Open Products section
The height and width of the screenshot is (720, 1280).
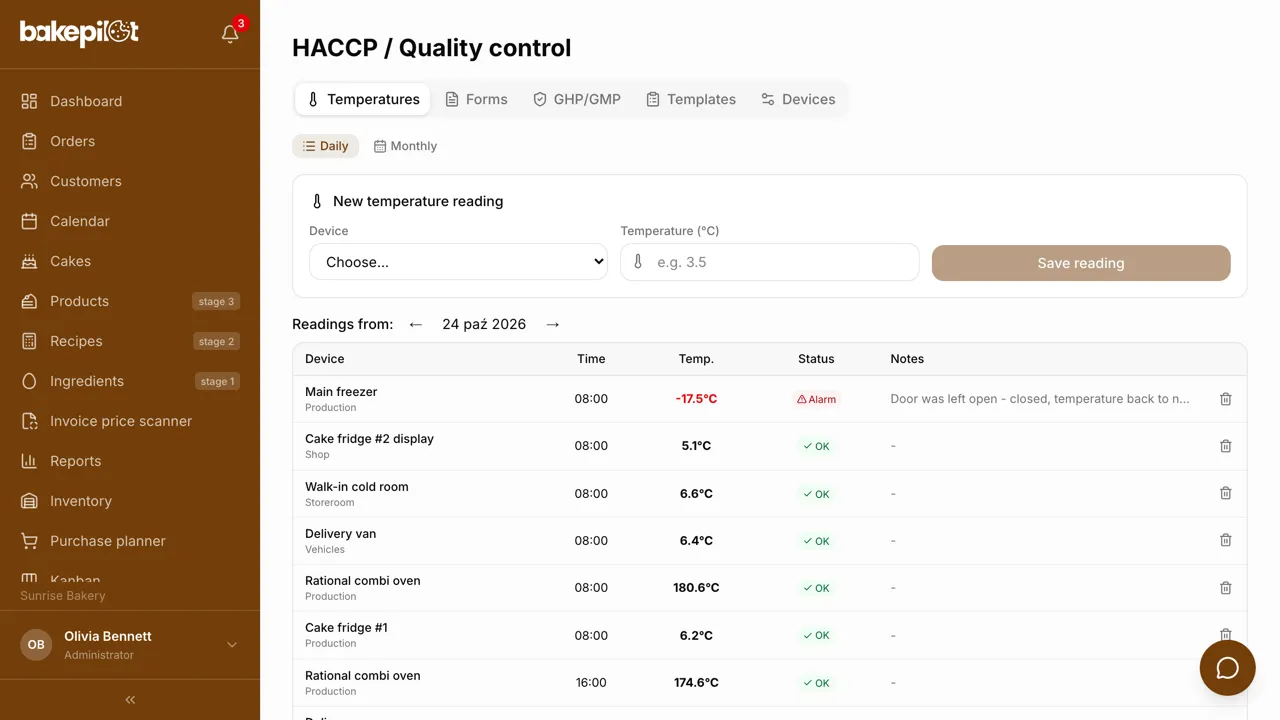pos(130,301)
